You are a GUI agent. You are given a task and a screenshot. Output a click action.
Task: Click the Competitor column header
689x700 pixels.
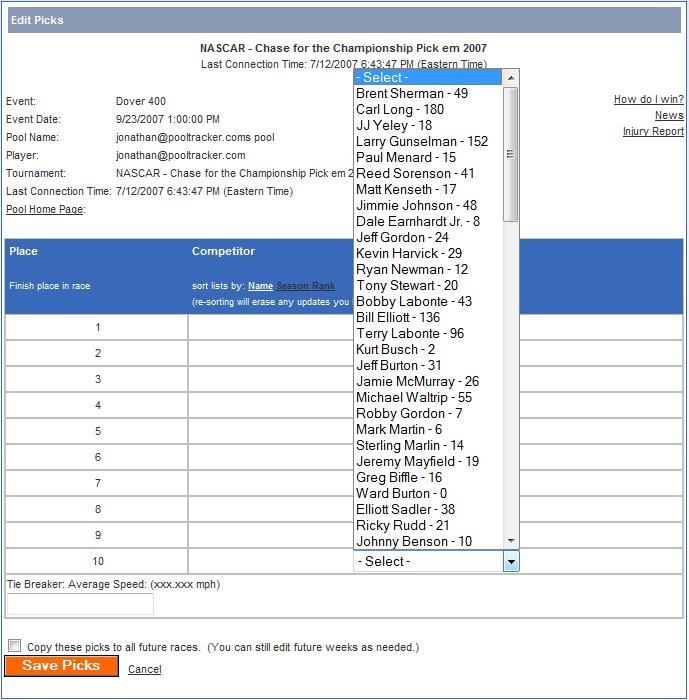223,251
